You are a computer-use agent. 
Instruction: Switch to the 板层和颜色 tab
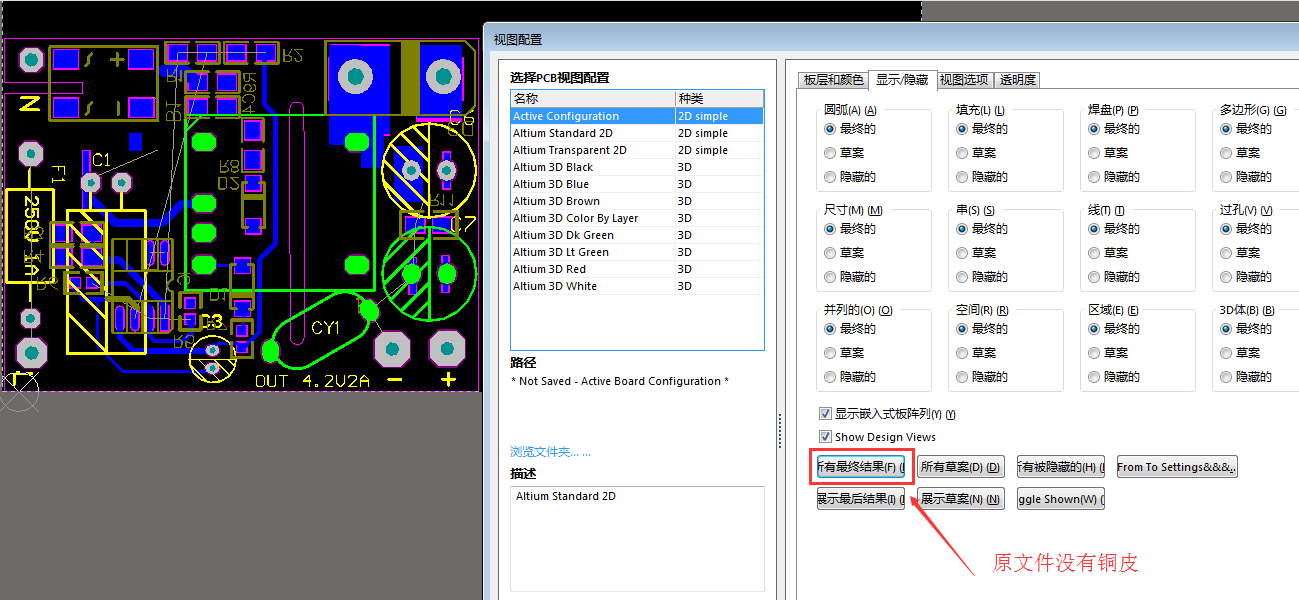[834, 80]
